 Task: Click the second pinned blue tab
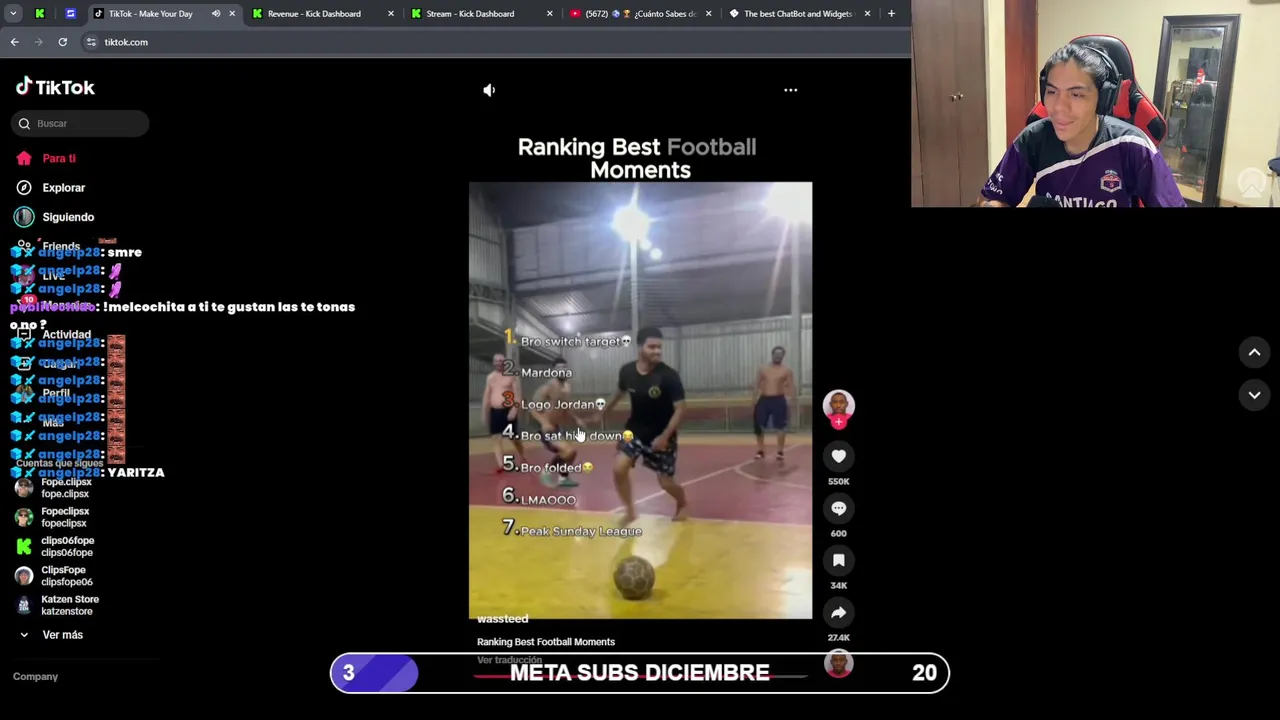click(x=70, y=14)
